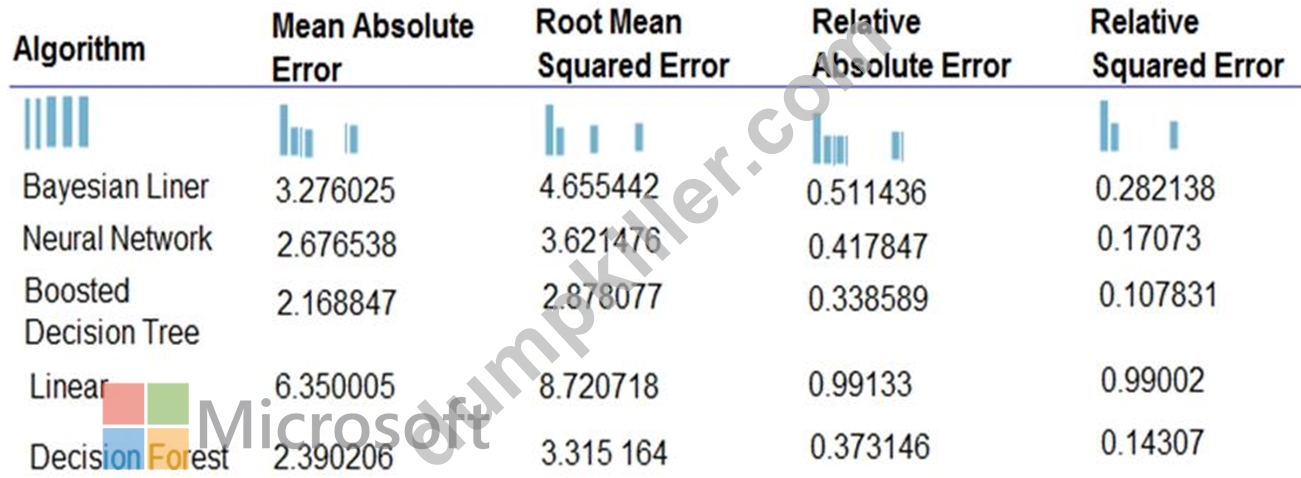Select the Neural Network row label
This screenshot has height=478, width=1301.
click(x=118, y=239)
